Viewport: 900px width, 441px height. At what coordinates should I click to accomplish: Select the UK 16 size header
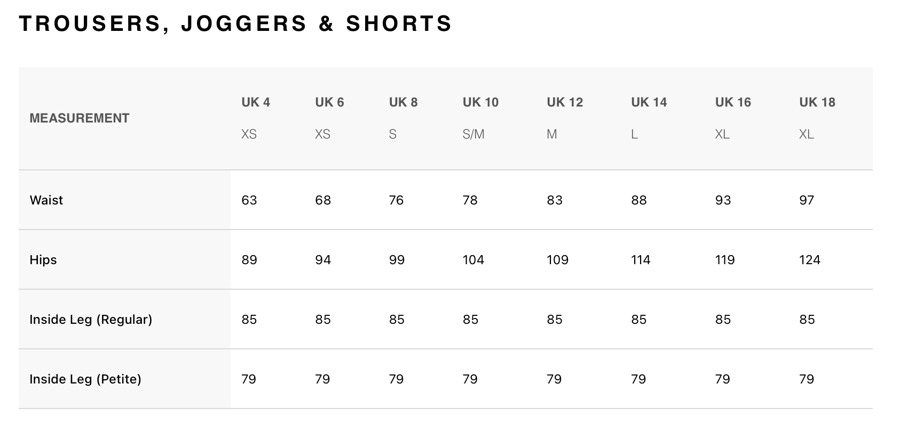click(x=733, y=103)
